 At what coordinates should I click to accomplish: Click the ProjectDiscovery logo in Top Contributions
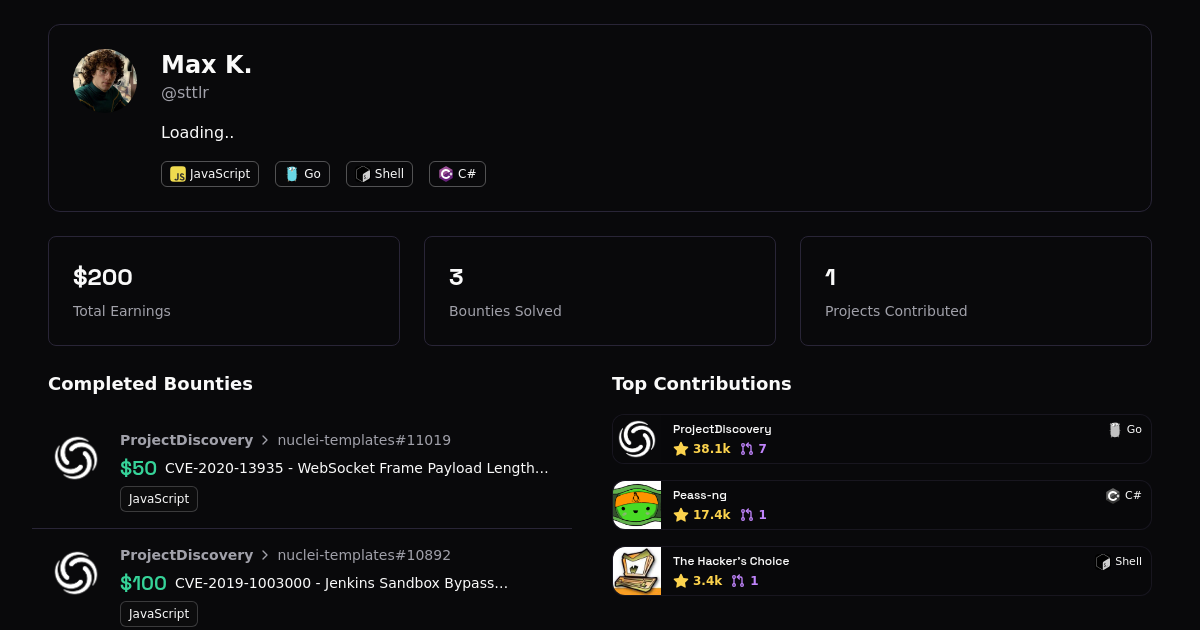click(637, 439)
